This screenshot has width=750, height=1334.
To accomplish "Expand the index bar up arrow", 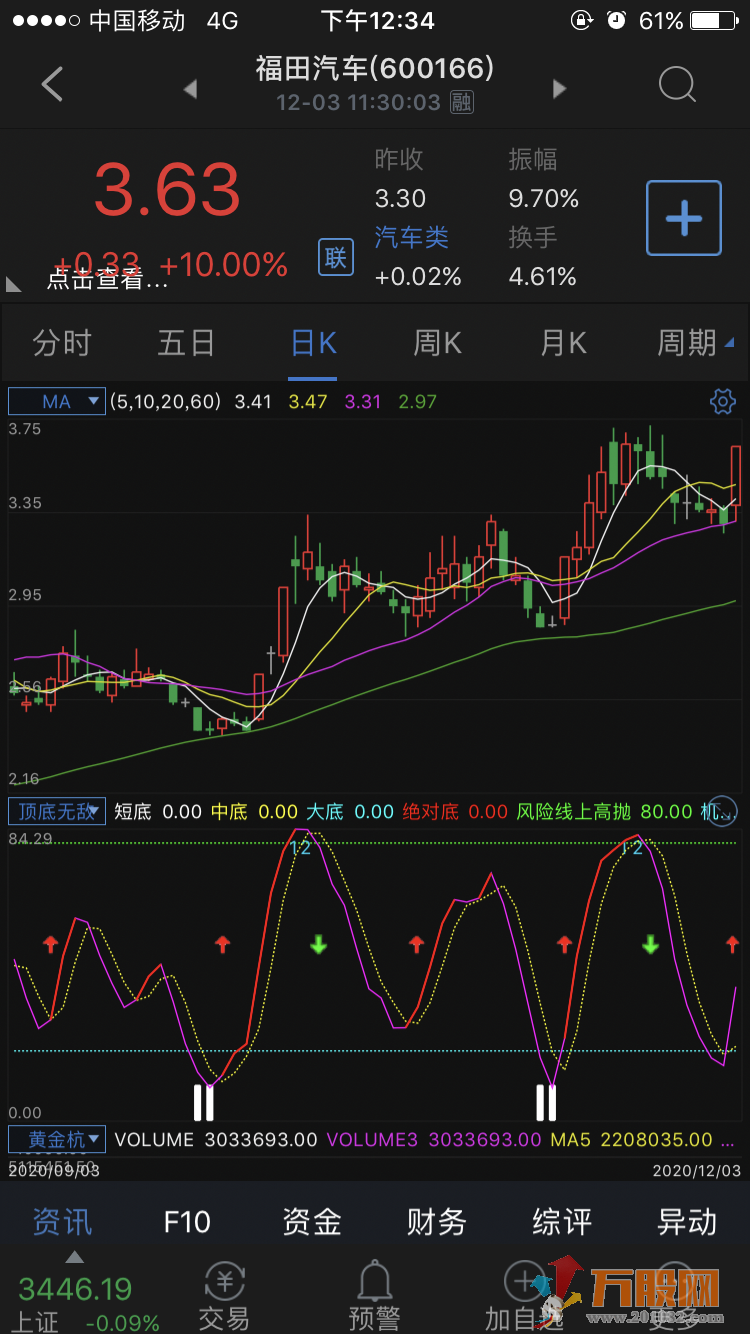I will 74,1258.
